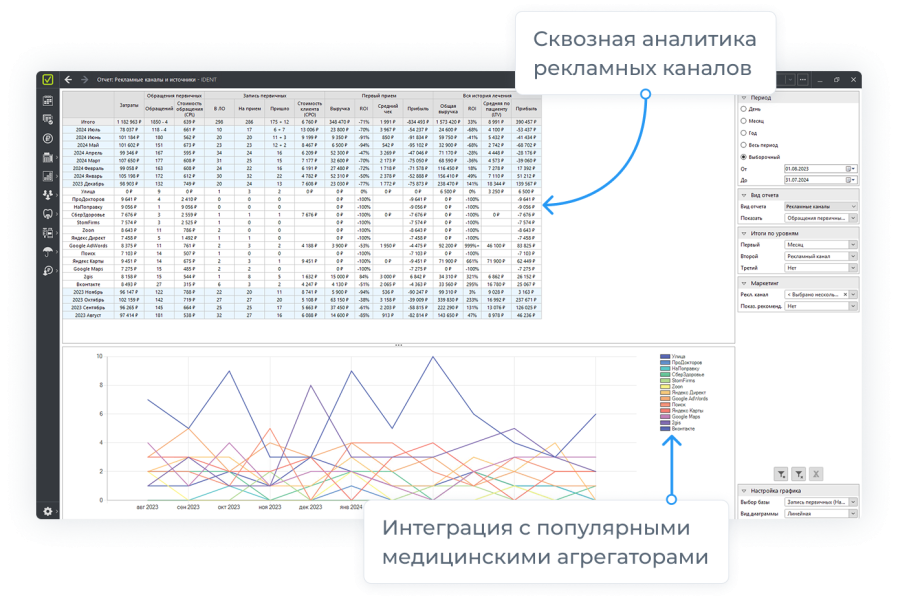Open the tooth sidebar icon
Screen dimensions: 898x600
[x=48, y=214]
